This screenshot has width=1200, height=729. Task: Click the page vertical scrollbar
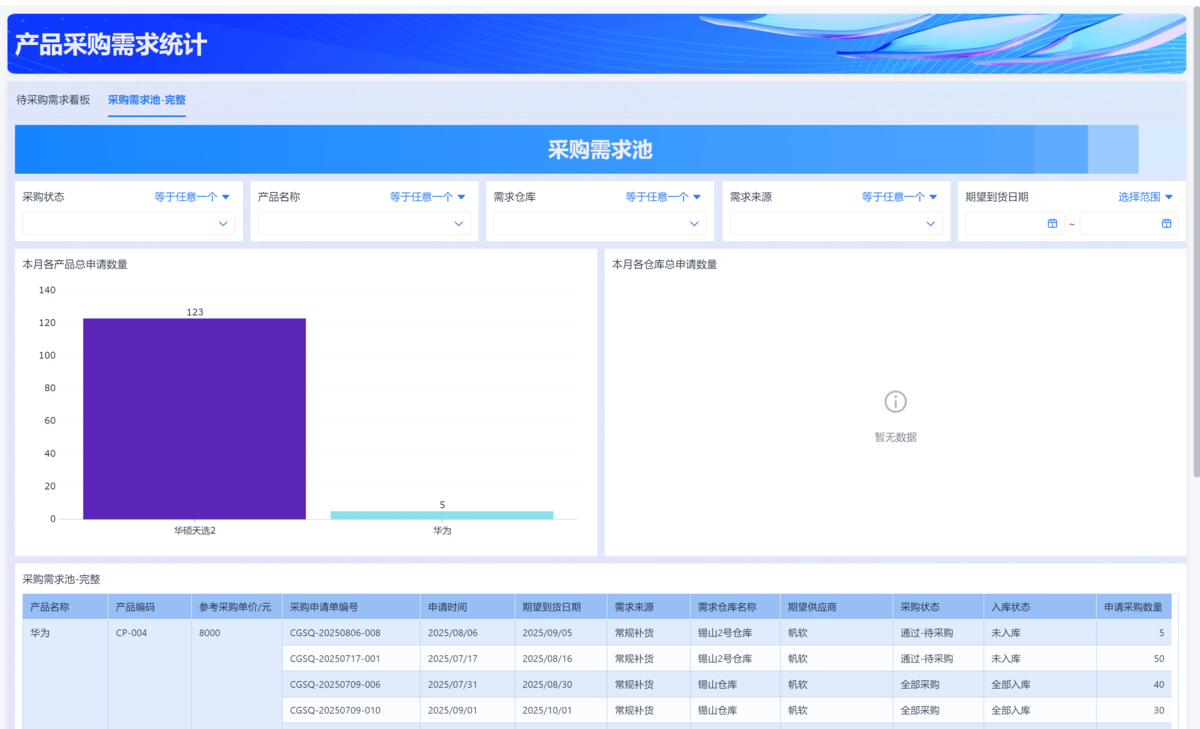(1196, 240)
